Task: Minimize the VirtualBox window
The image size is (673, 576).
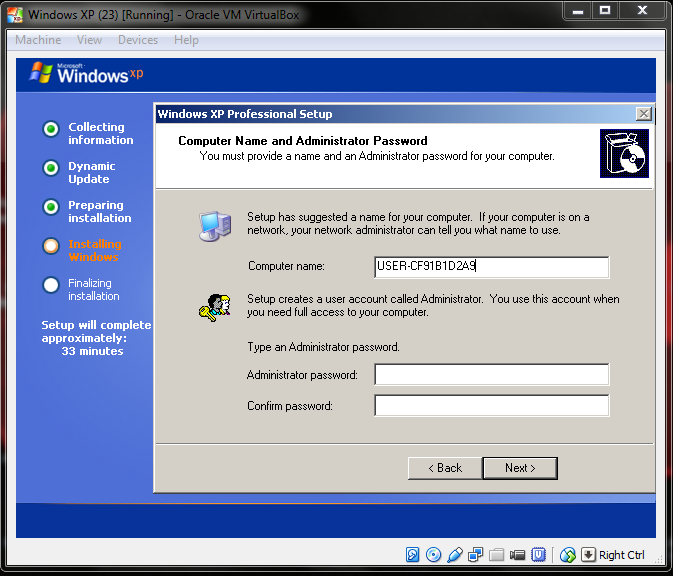Action: pyautogui.click(x=578, y=11)
